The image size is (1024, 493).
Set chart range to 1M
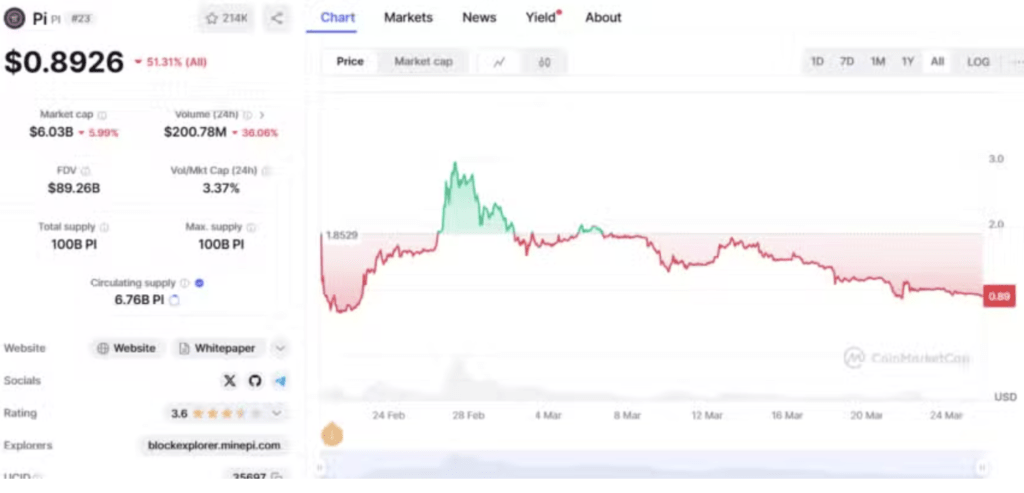coord(878,62)
